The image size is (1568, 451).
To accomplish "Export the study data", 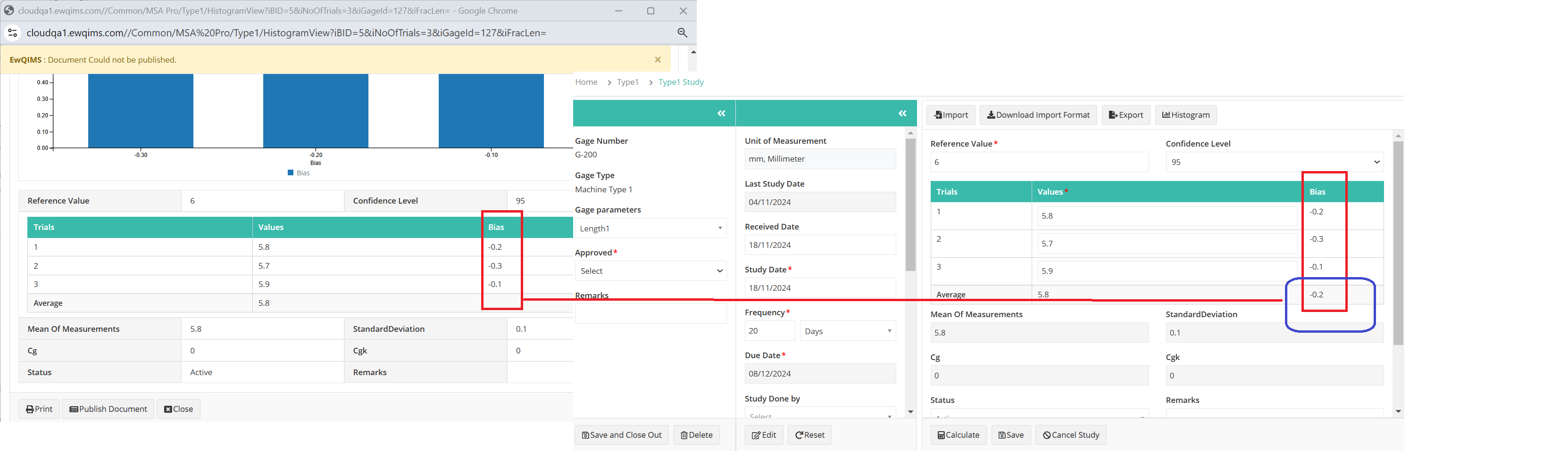I will tap(1126, 115).
